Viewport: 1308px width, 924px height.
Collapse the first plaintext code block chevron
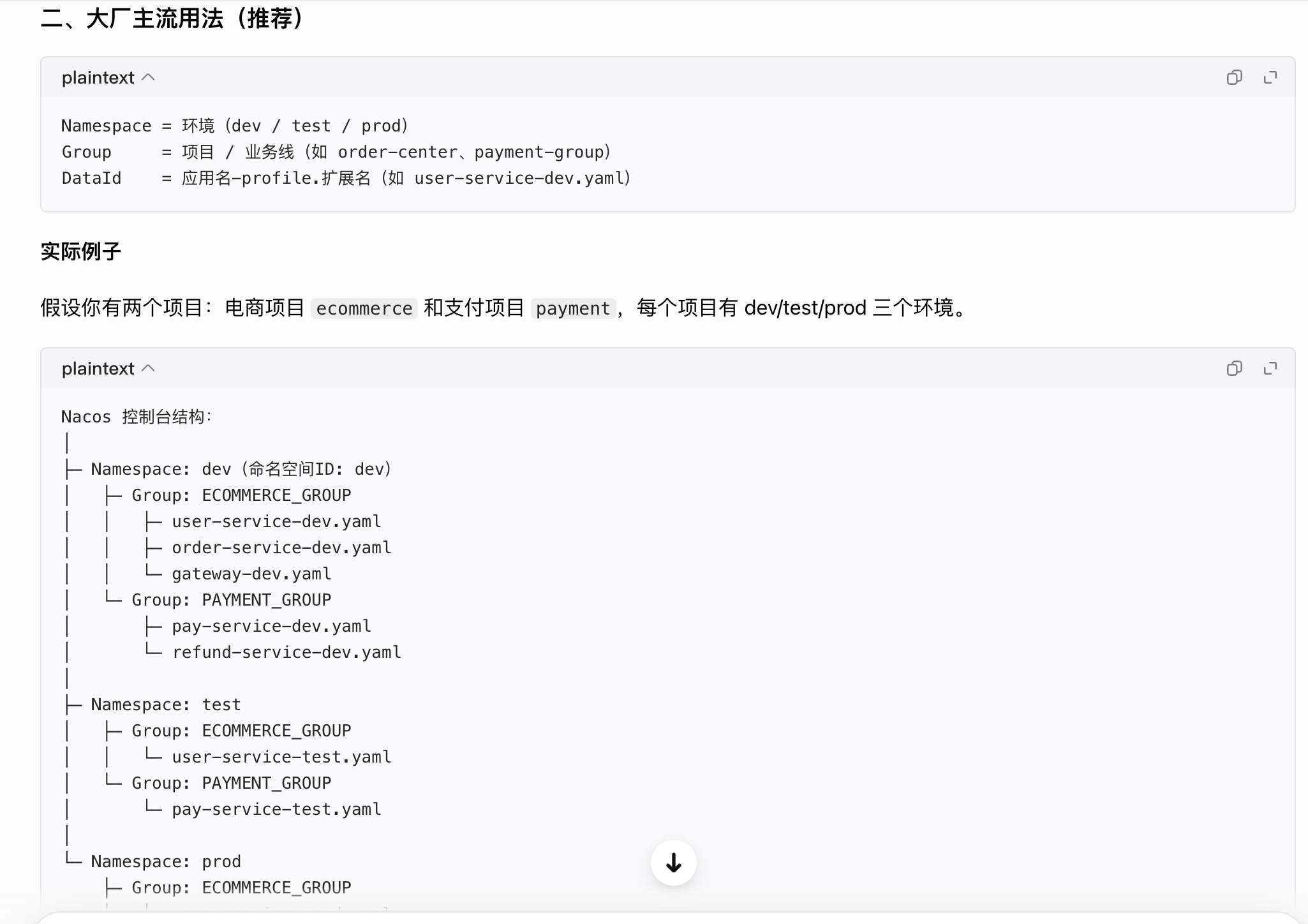click(148, 77)
